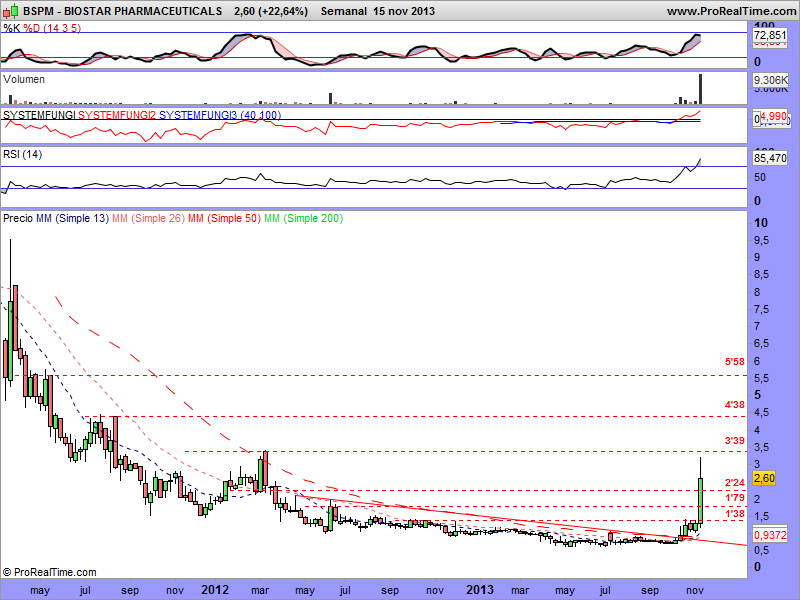Click the 5,5 label on the price axis
This screenshot has height=600, width=800.
761,378
